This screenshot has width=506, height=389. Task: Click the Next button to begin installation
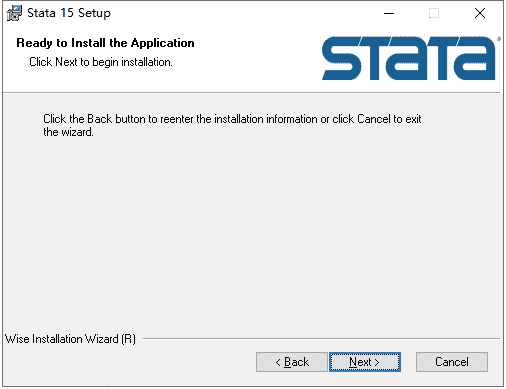(x=365, y=362)
